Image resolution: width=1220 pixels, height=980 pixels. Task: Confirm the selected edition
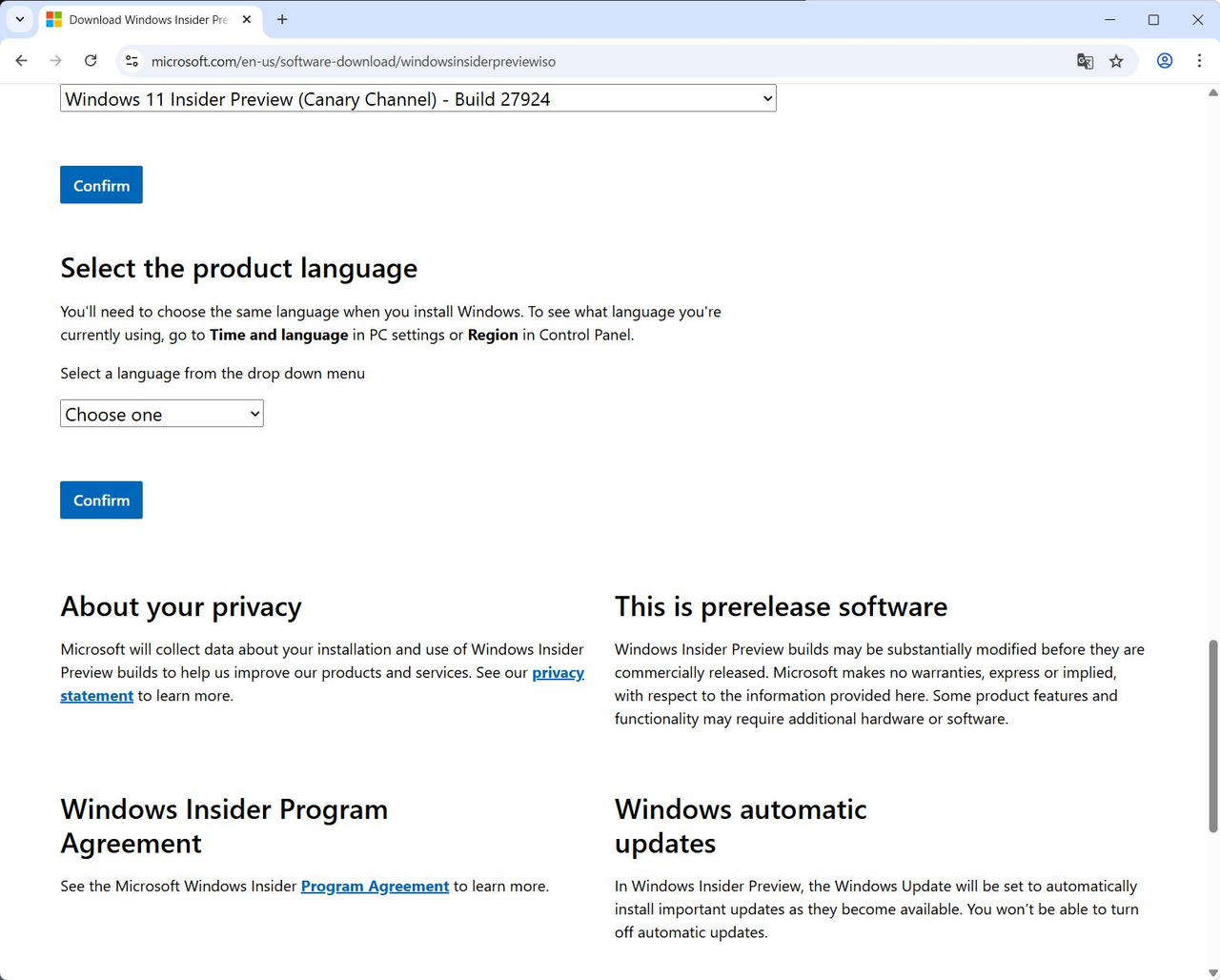coord(101,185)
